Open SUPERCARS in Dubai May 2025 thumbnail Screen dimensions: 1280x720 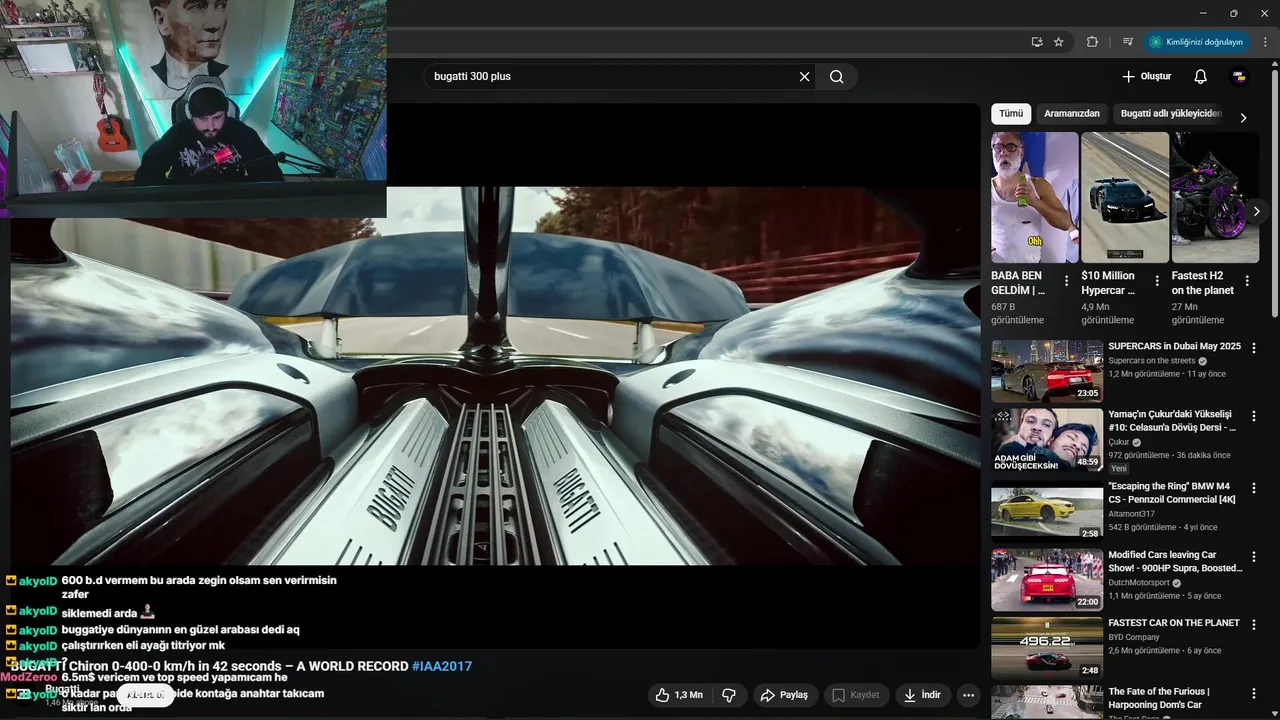point(1047,371)
